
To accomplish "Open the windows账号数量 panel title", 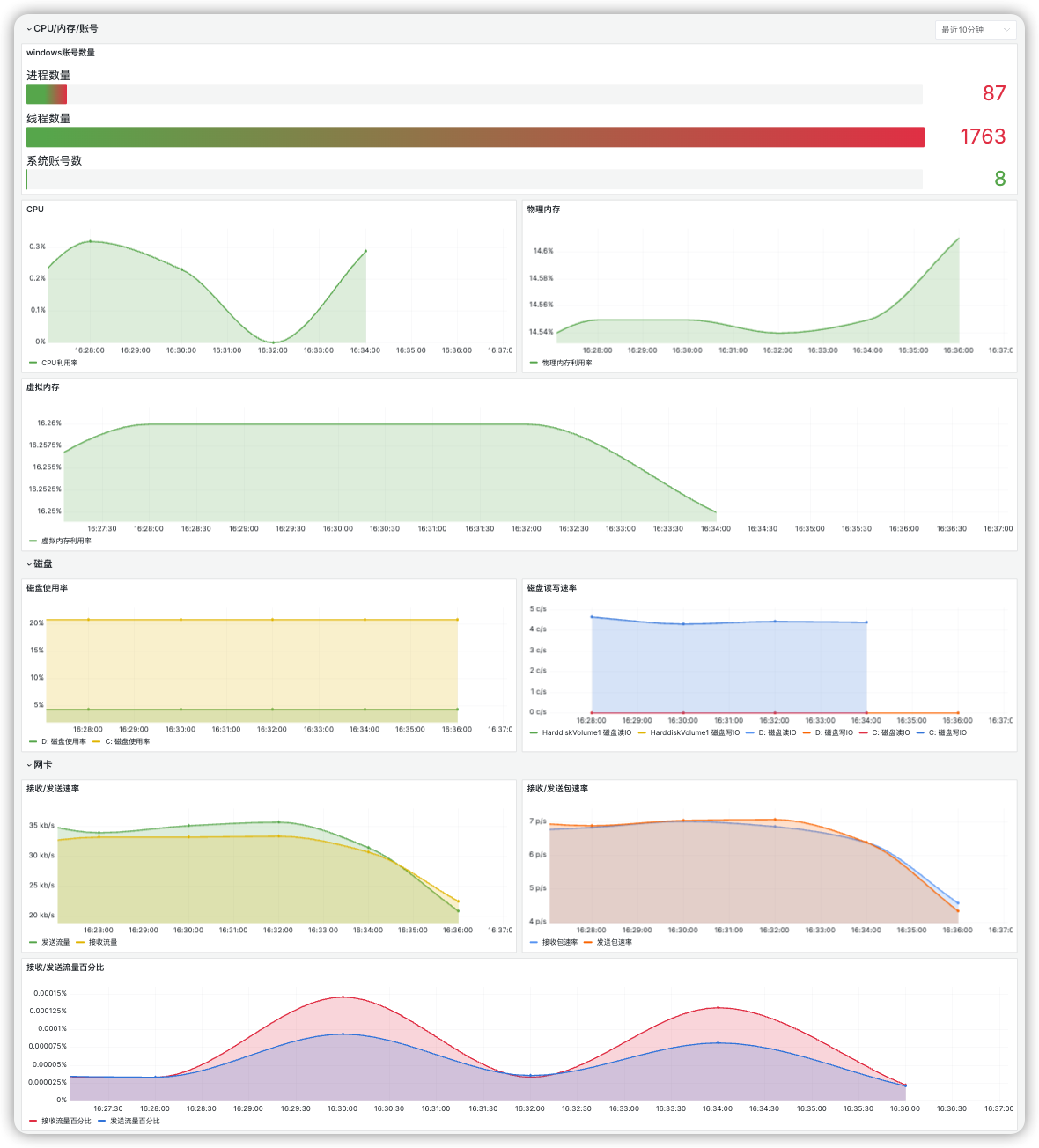I will (x=61, y=53).
